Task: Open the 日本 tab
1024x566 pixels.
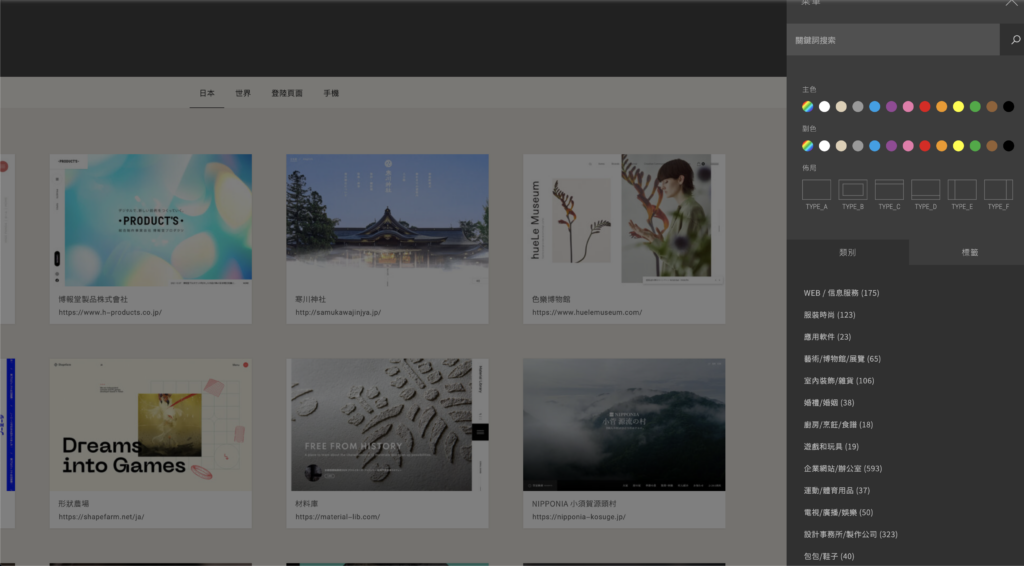Action: tap(207, 93)
